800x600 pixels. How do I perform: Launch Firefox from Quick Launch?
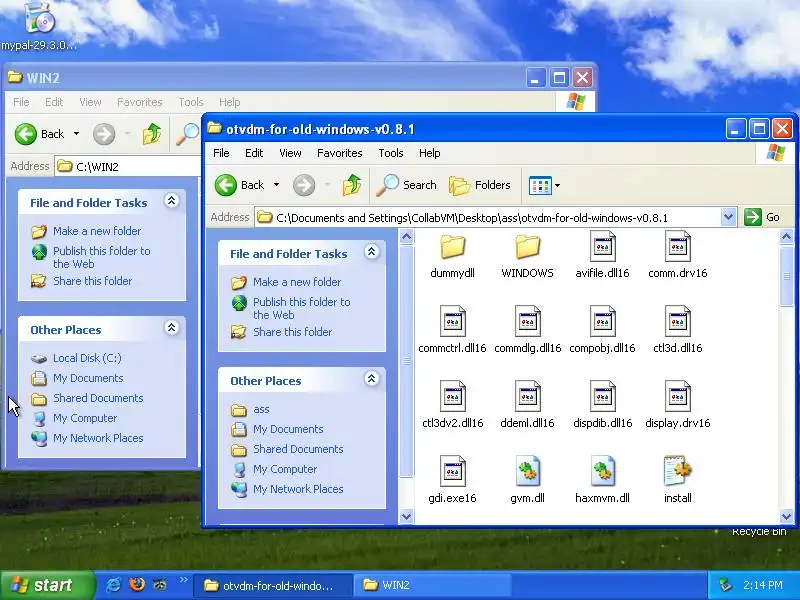[x=137, y=585]
